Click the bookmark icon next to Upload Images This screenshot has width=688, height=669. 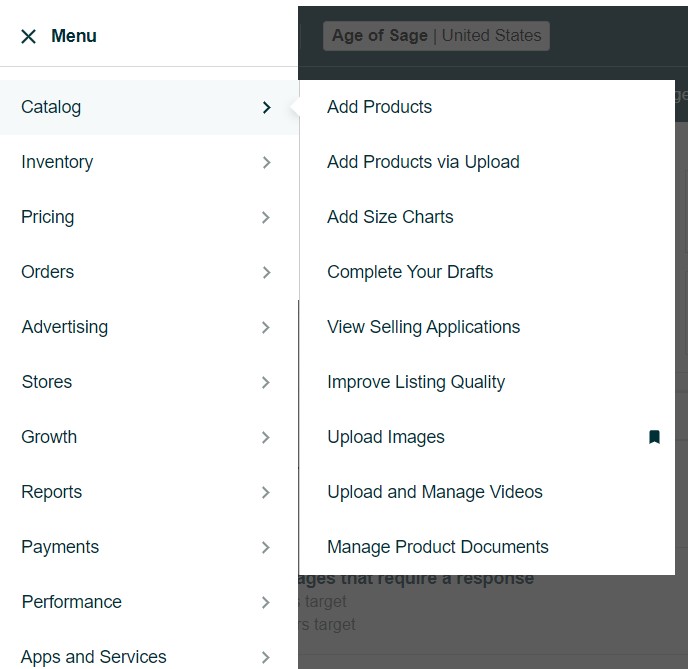click(x=654, y=437)
